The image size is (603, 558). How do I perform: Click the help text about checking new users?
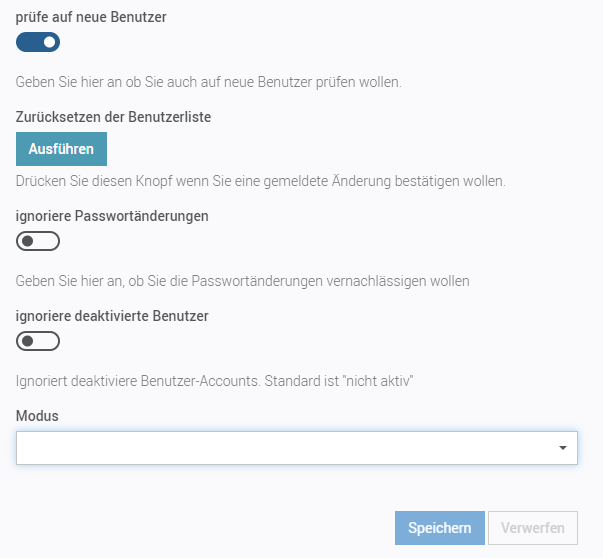(208, 81)
